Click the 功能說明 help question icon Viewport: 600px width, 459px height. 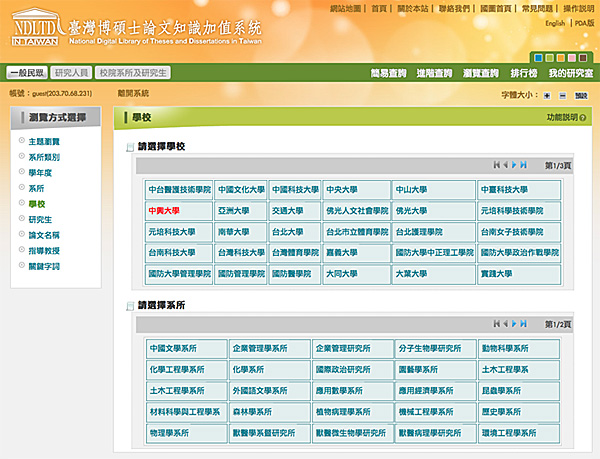pyautogui.click(x=583, y=118)
